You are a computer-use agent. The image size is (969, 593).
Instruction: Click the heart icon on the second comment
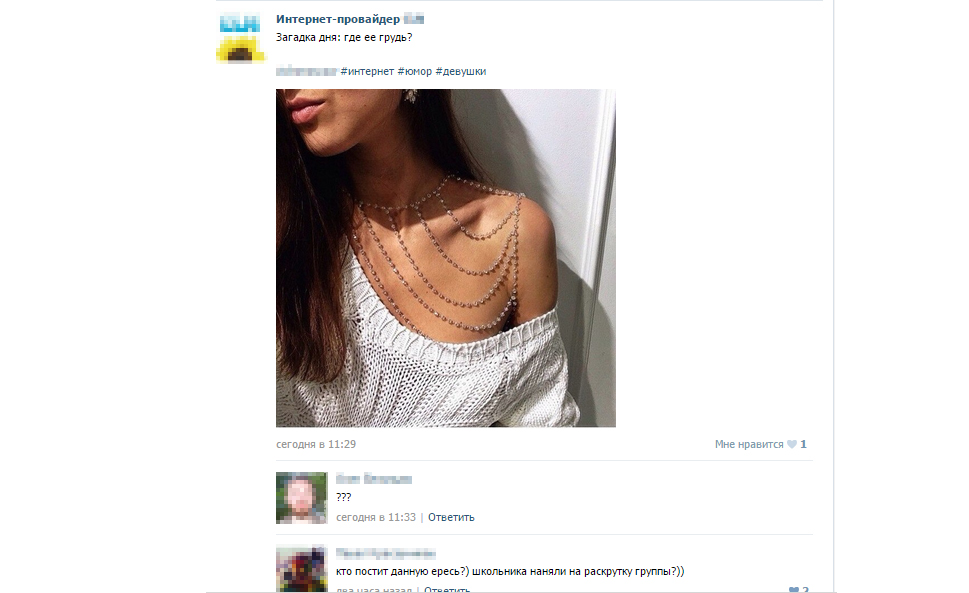[793, 590]
